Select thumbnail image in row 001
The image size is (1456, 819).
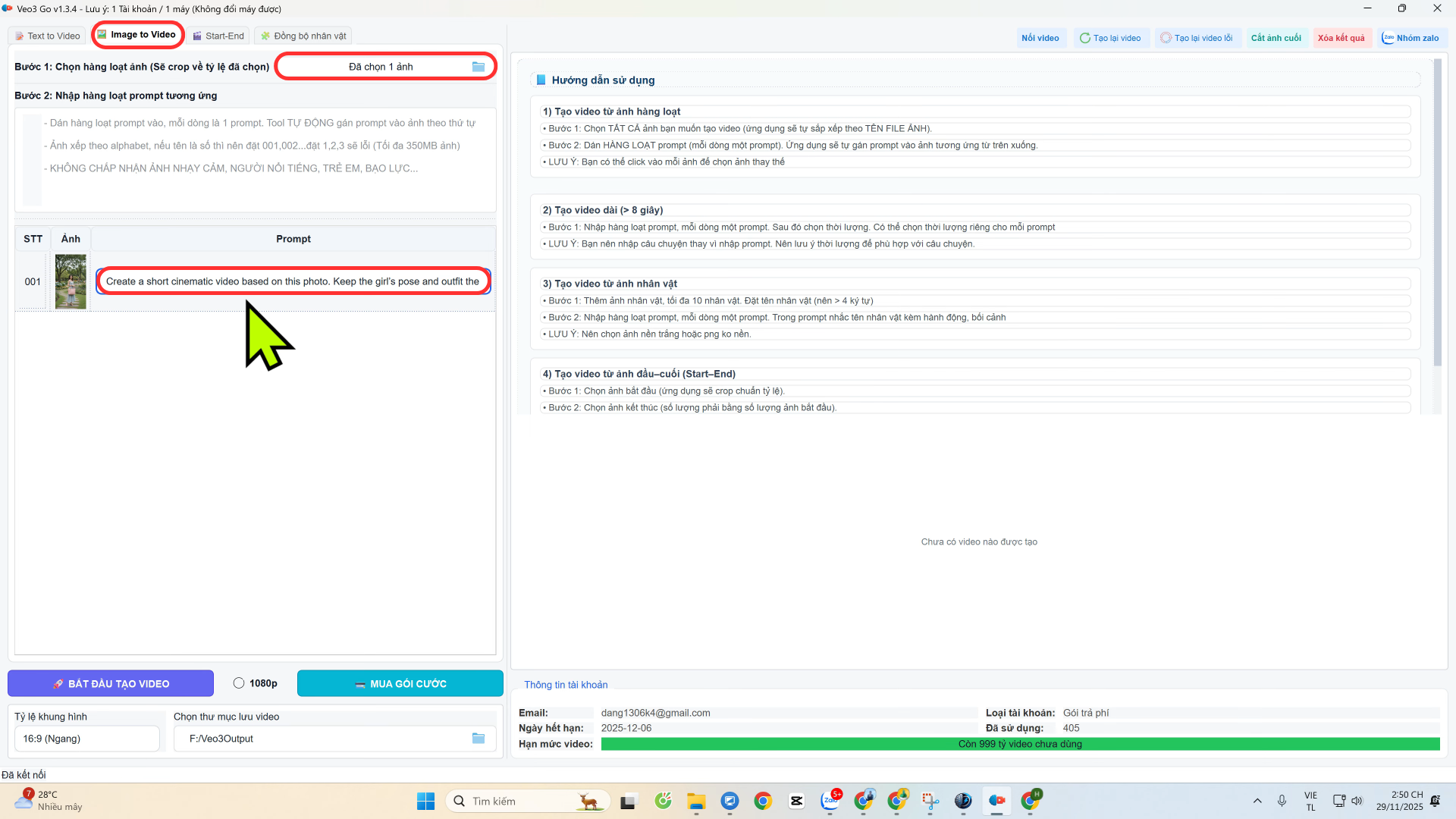[71, 281]
